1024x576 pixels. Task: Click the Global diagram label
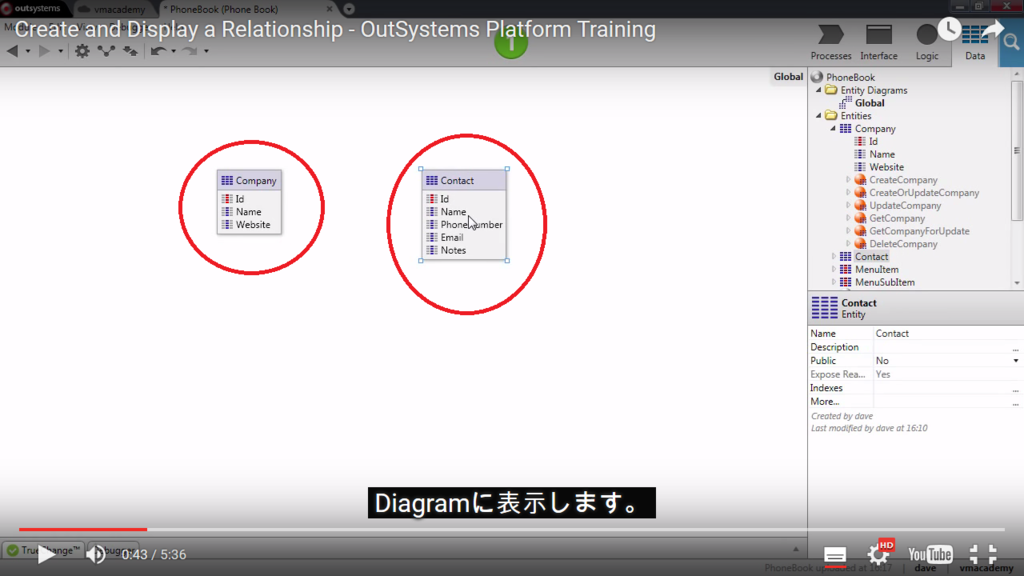[x=788, y=76]
